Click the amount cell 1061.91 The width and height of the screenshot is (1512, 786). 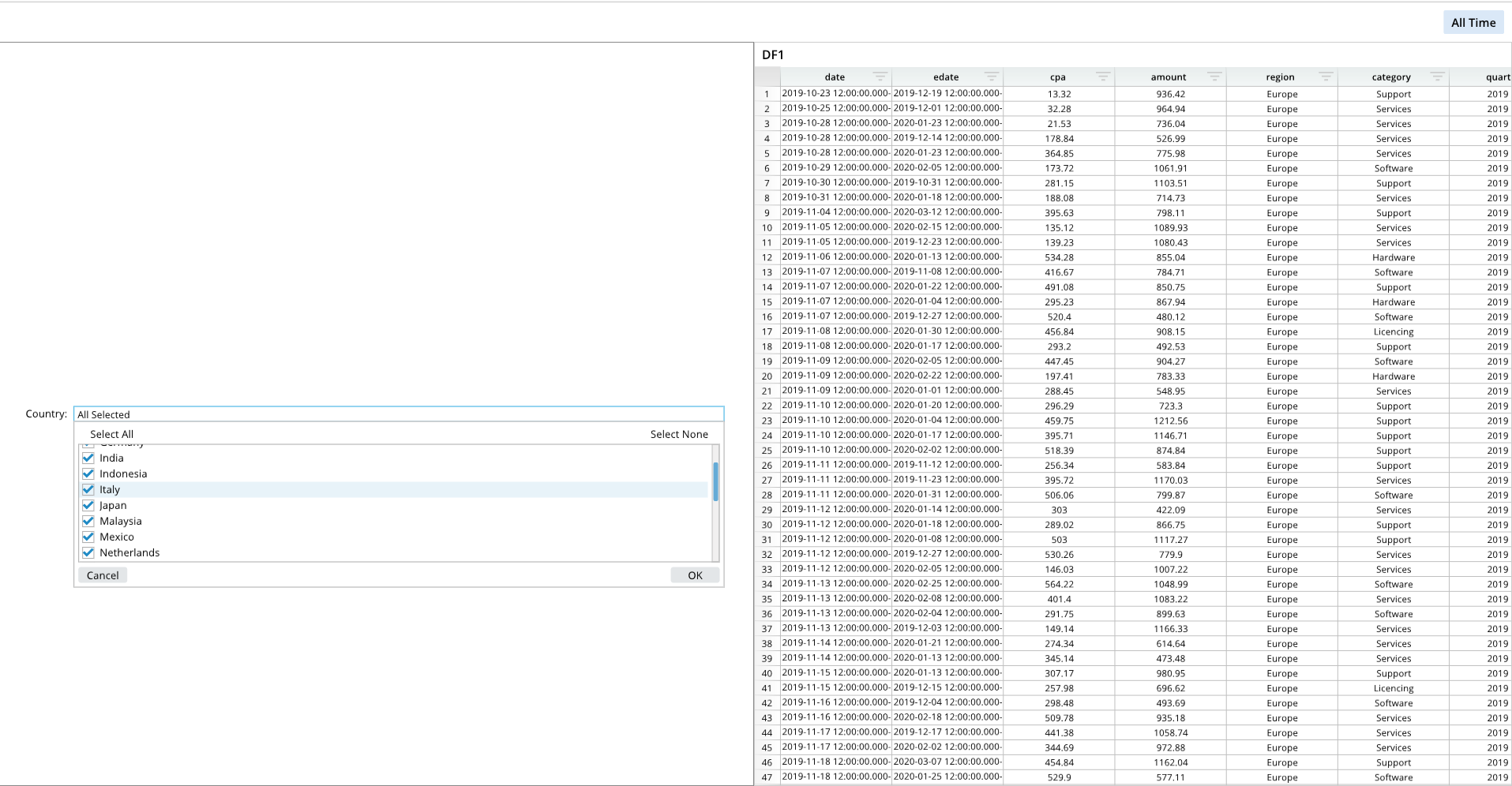[1170, 168]
